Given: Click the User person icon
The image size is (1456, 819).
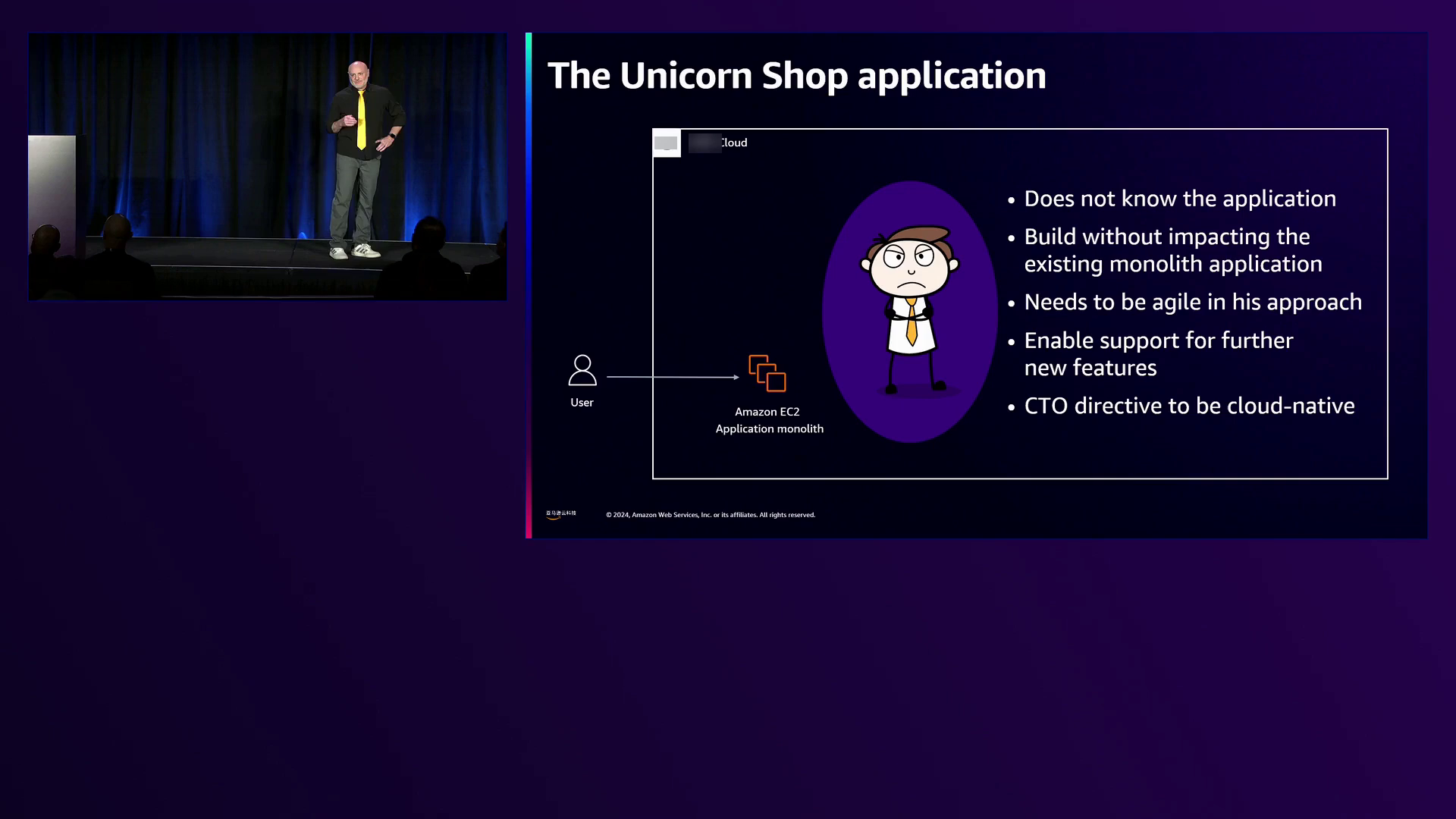Looking at the screenshot, I should pos(582,370).
